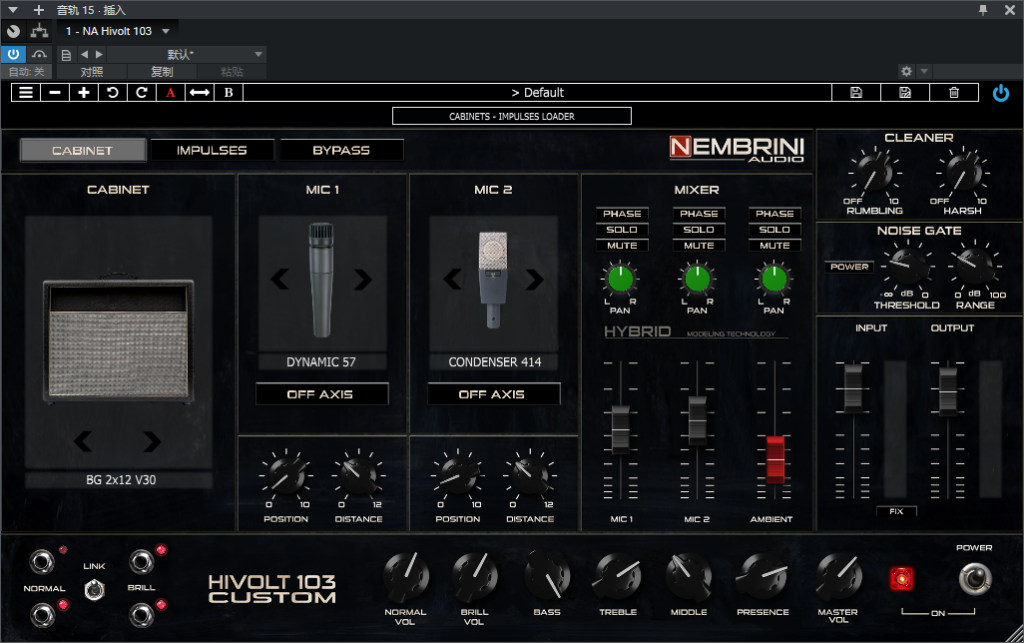Open the > Default preset selector
Image resolution: width=1024 pixels, height=643 pixels.
click(537, 93)
